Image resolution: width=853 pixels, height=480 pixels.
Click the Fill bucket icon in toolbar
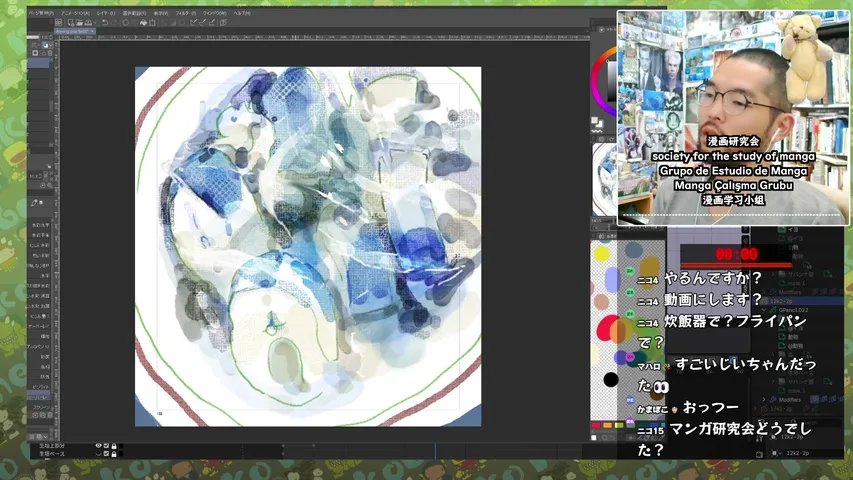[143, 23]
